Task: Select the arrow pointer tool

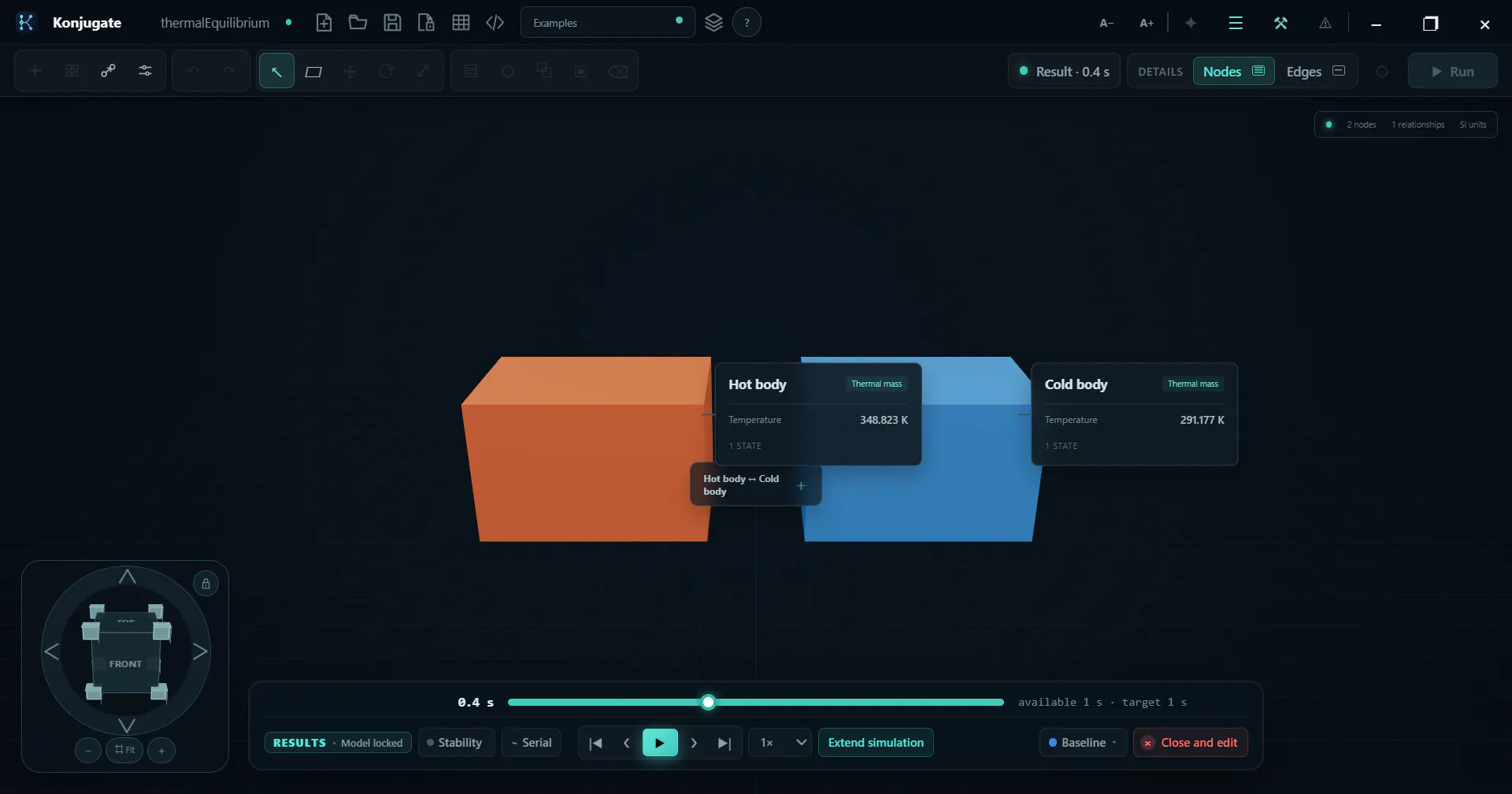Action: (x=276, y=71)
